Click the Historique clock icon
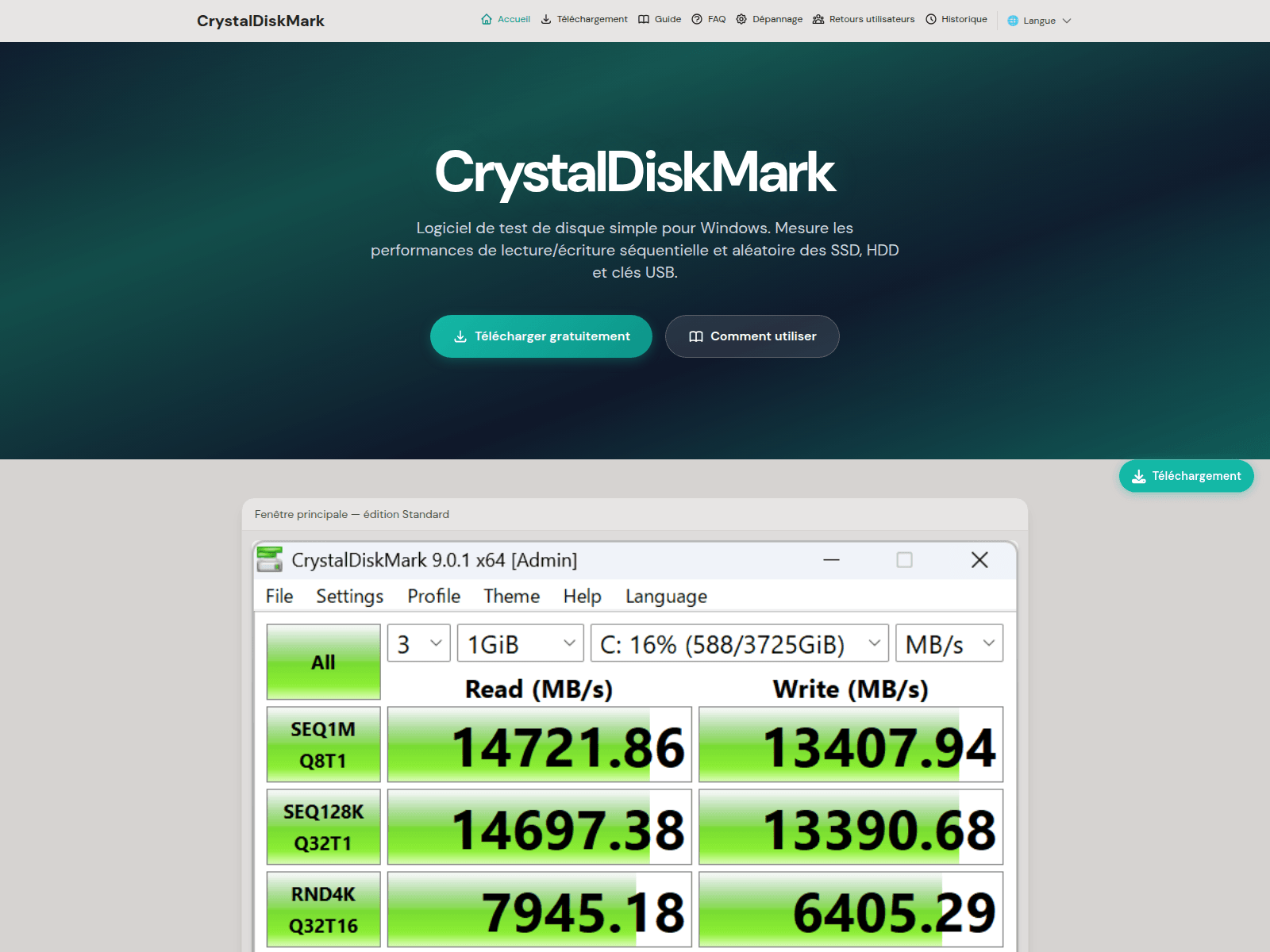This screenshot has width=1270, height=952. (931, 20)
